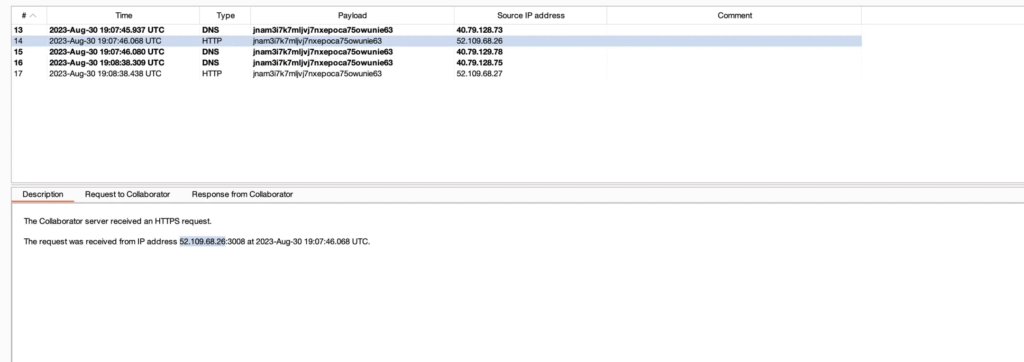
Task: Click the comment cell of row 14
Action: (x=735, y=41)
